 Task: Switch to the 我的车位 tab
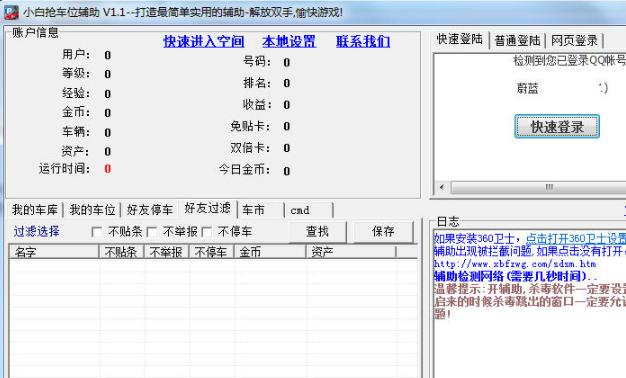tap(92, 210)
